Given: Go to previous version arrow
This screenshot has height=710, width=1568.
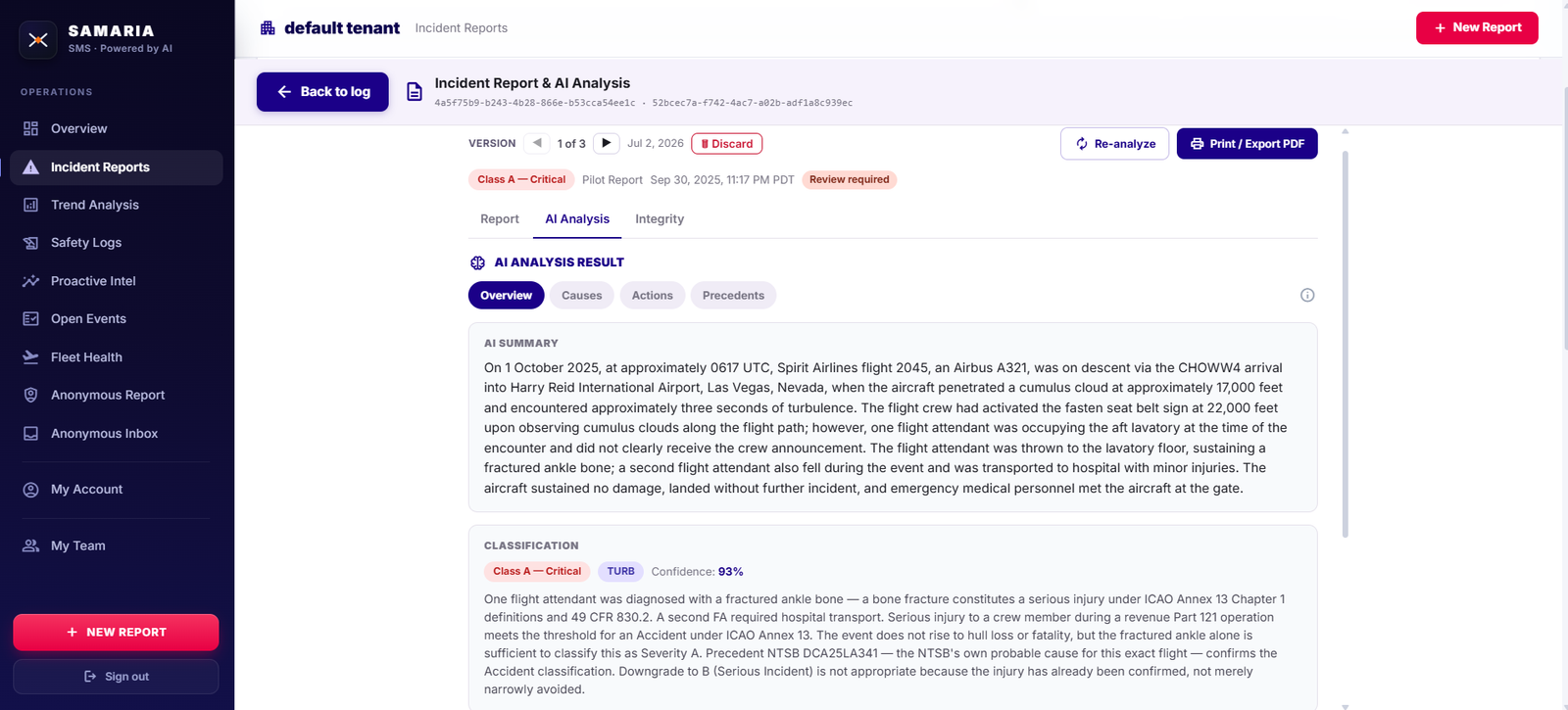Looking at the screenshot, I should point(537,143).
